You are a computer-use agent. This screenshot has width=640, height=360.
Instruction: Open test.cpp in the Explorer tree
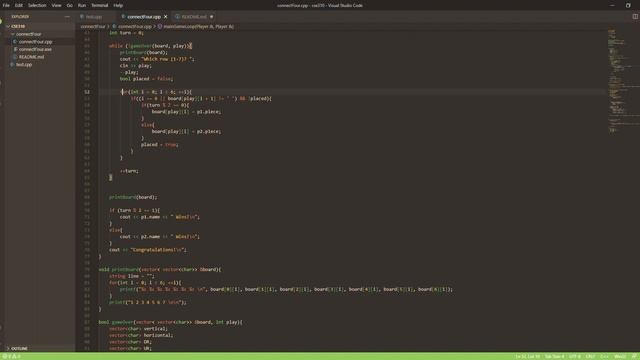pos(24,64)
